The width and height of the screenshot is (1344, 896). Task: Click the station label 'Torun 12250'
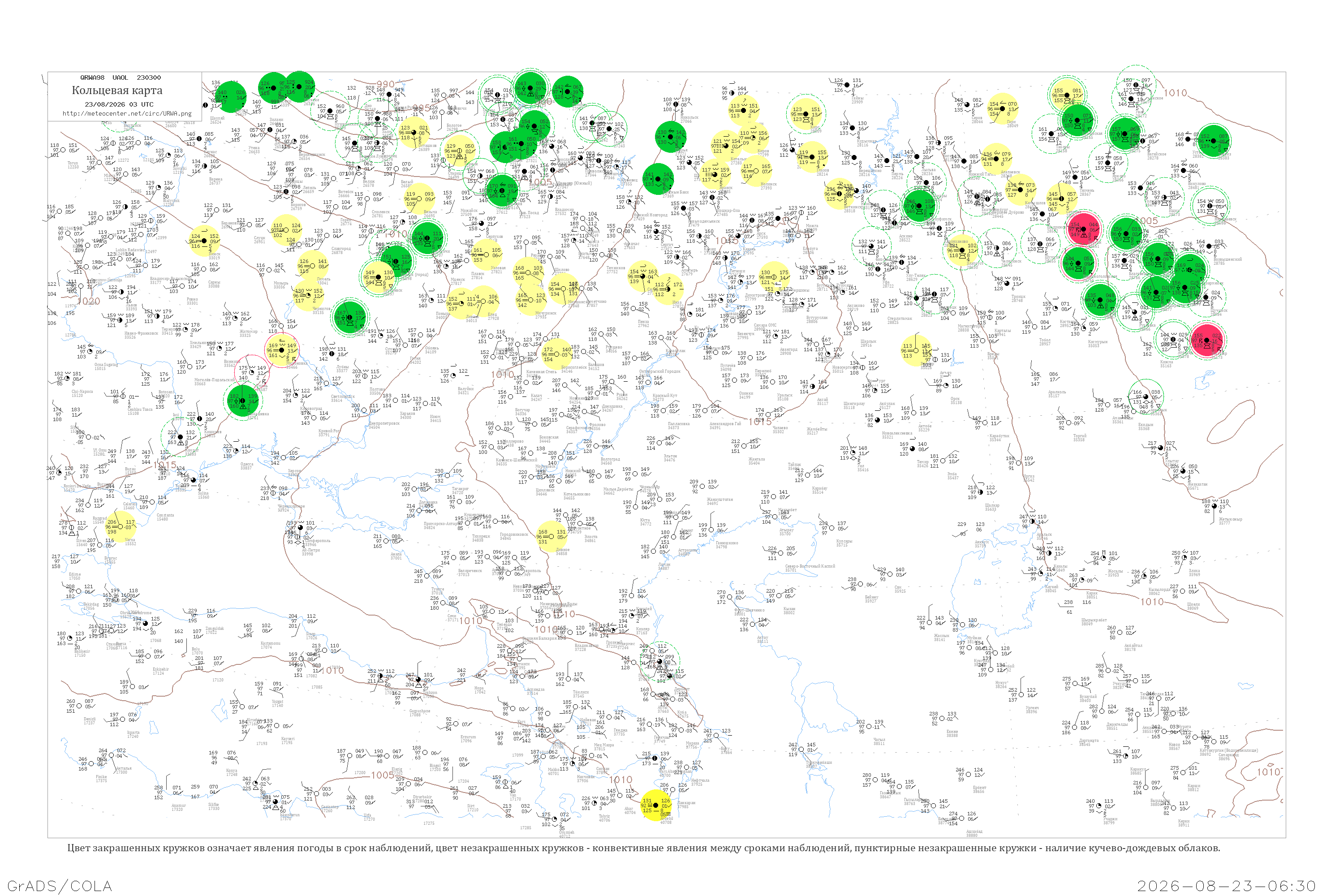click(x=73, y=164)
